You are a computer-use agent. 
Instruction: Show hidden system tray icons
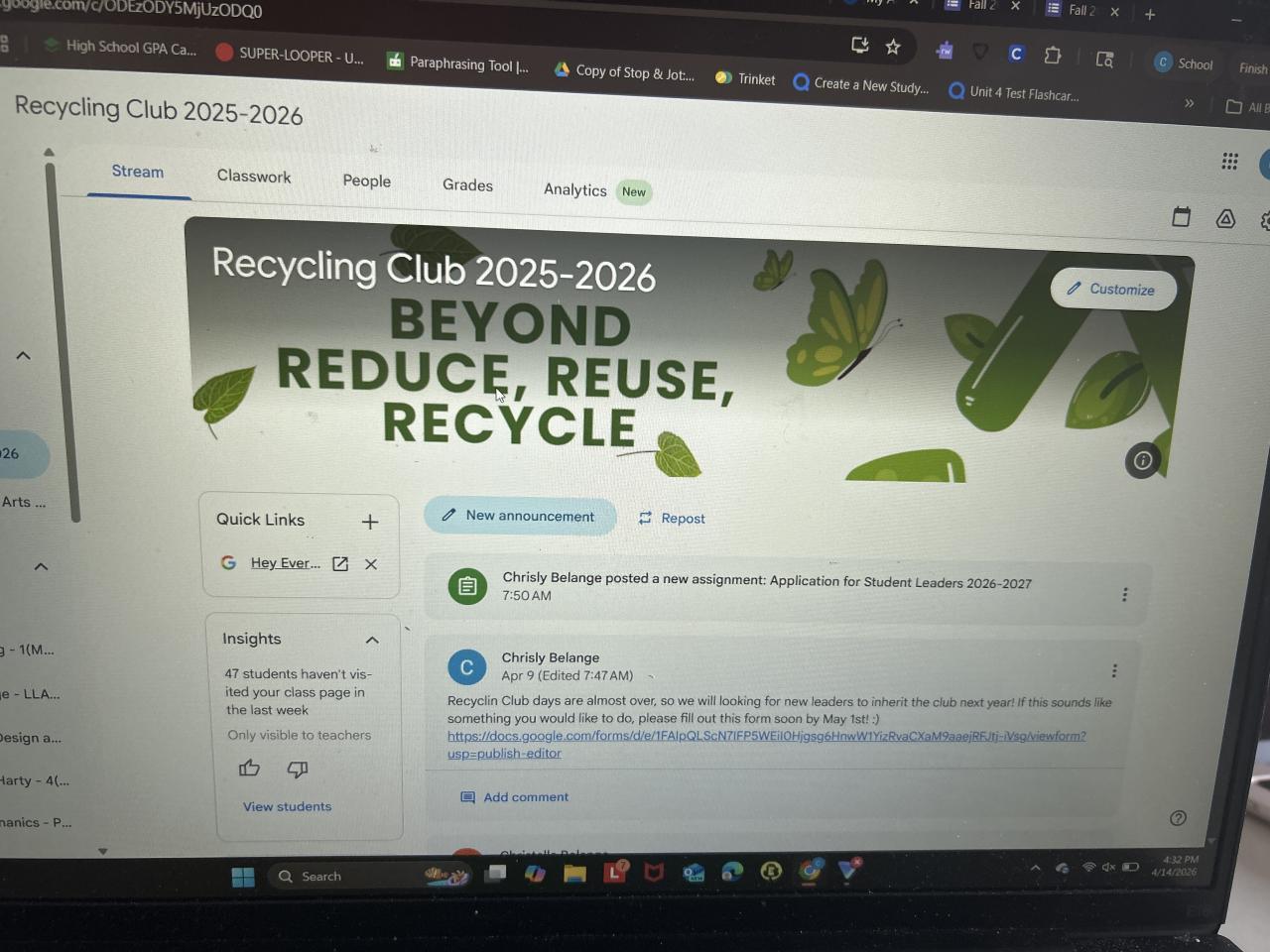click(x=1035, y=868)
